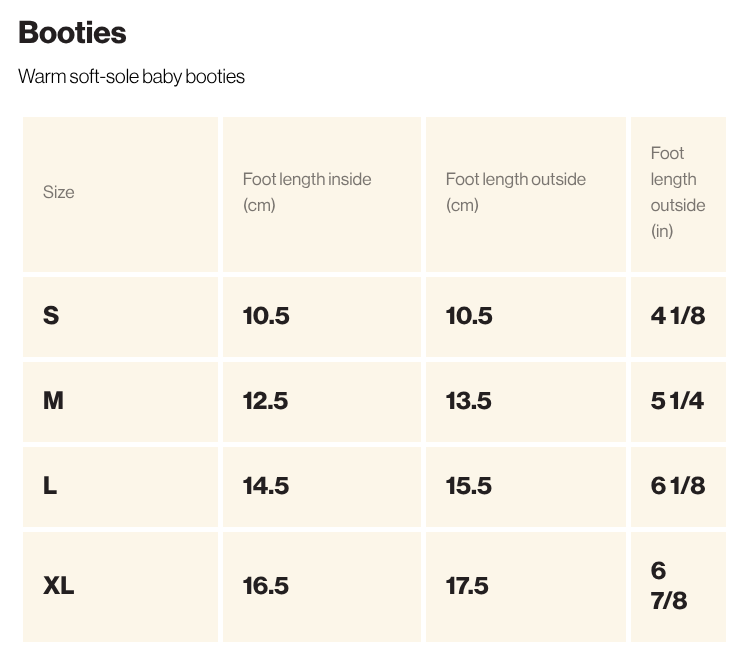
Task: Click the 4 1/8 inches cell
Action: (x=677, y=315)
